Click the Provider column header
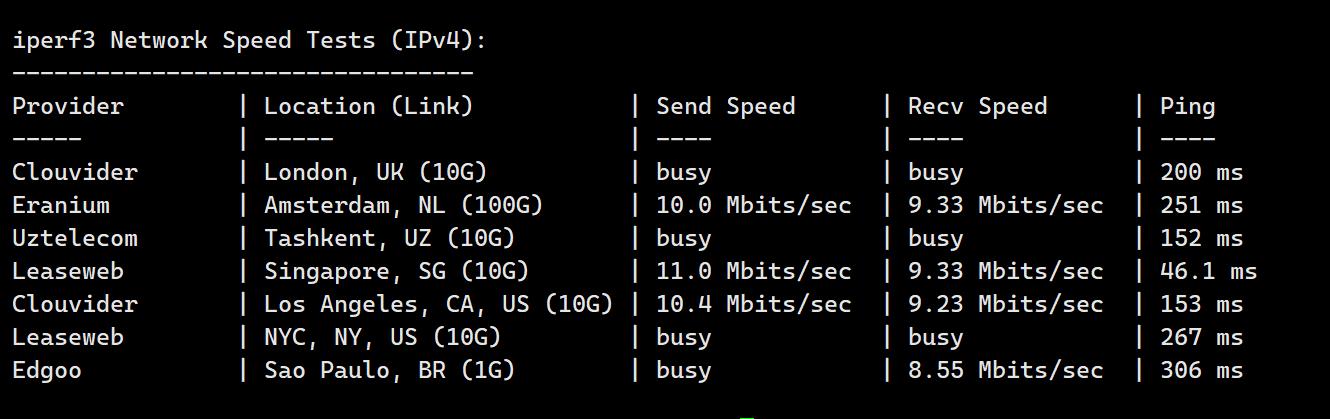This screenshot has width=1330, height=419. click(68, 106)
